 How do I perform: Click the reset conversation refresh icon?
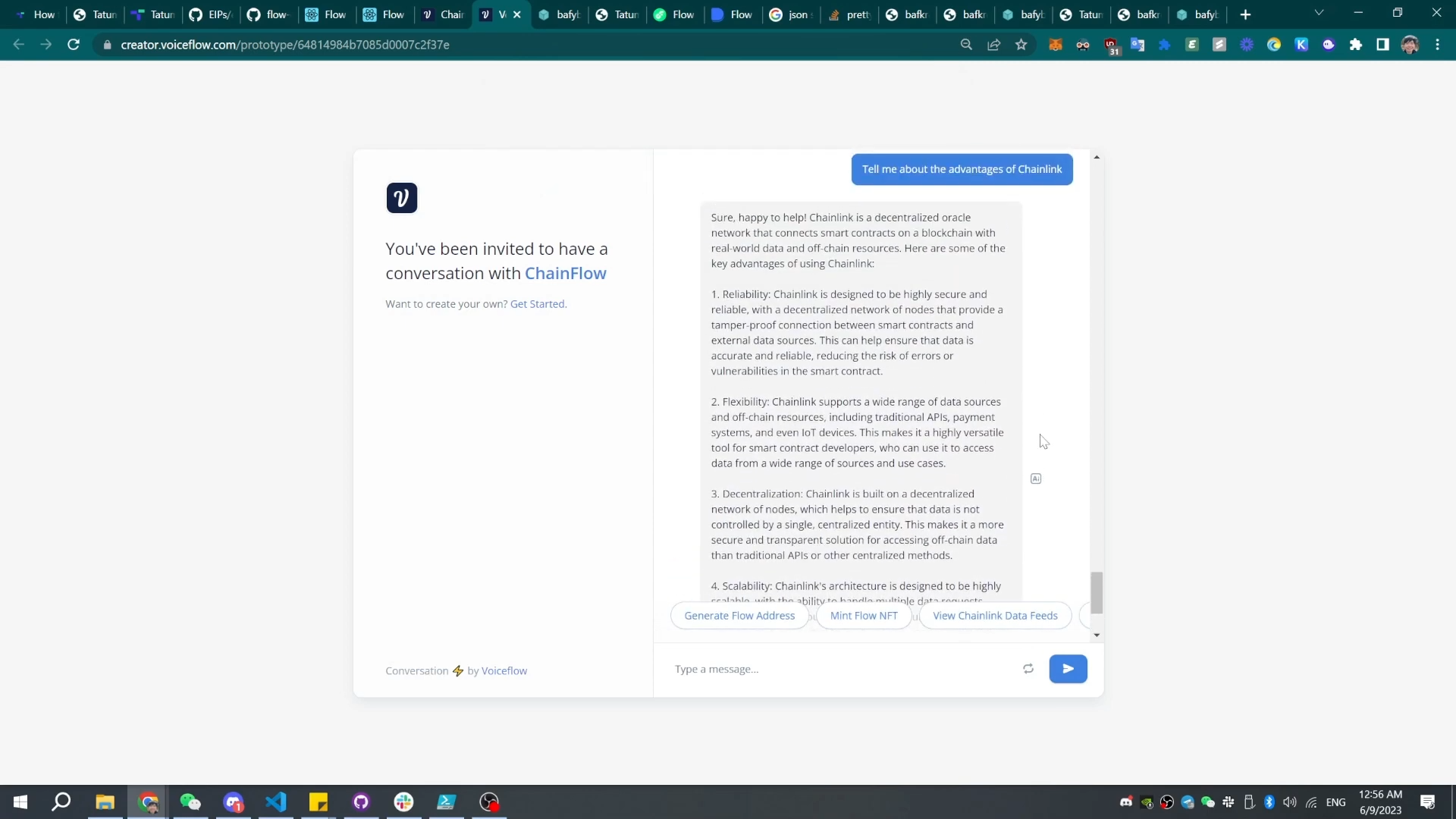click(1028, 669)
